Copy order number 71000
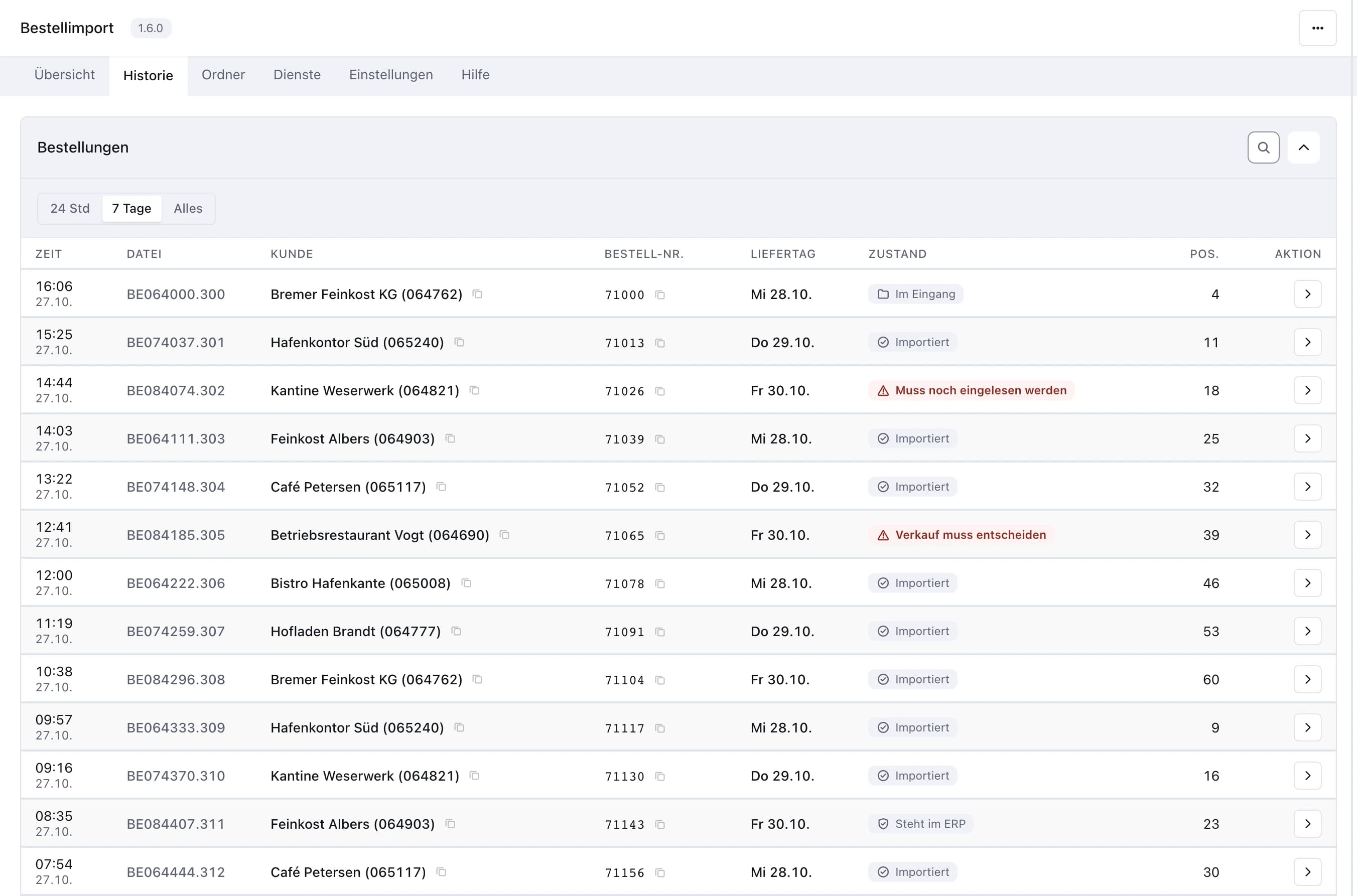This screenshot has height=896, width=1357. [x=659, y=295]
